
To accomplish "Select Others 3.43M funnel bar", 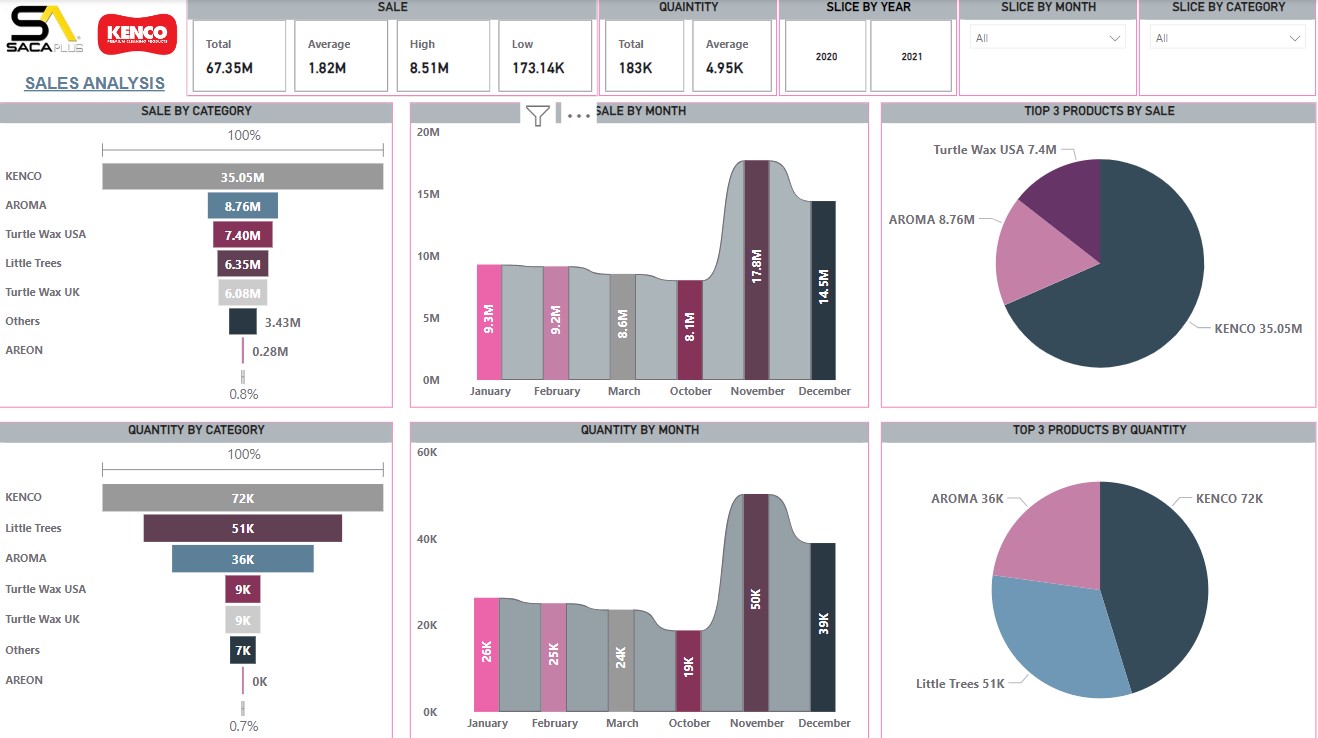I will pyautogui.click(x=243, y=322).
